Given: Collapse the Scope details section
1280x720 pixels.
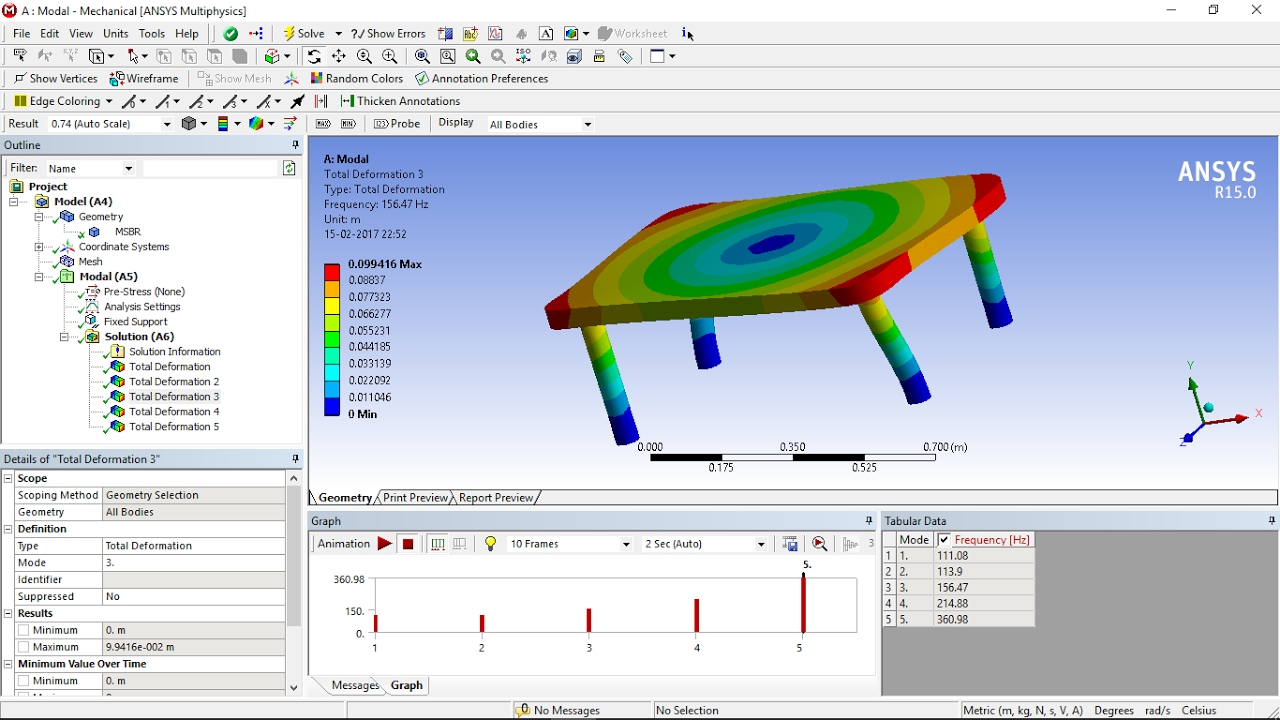Looking at the screenshot, I should pos(8,479).
